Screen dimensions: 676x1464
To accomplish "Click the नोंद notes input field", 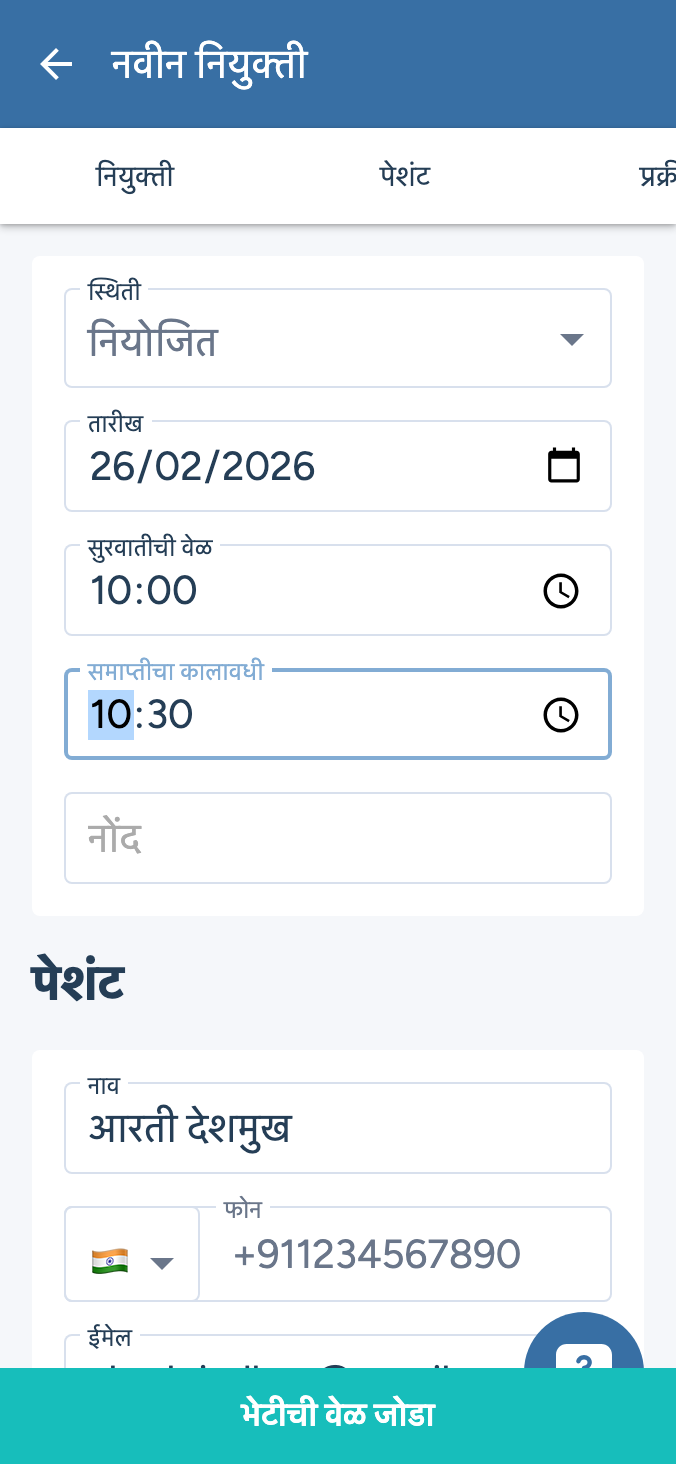I will pyautogui.click(x=338, y=838).
